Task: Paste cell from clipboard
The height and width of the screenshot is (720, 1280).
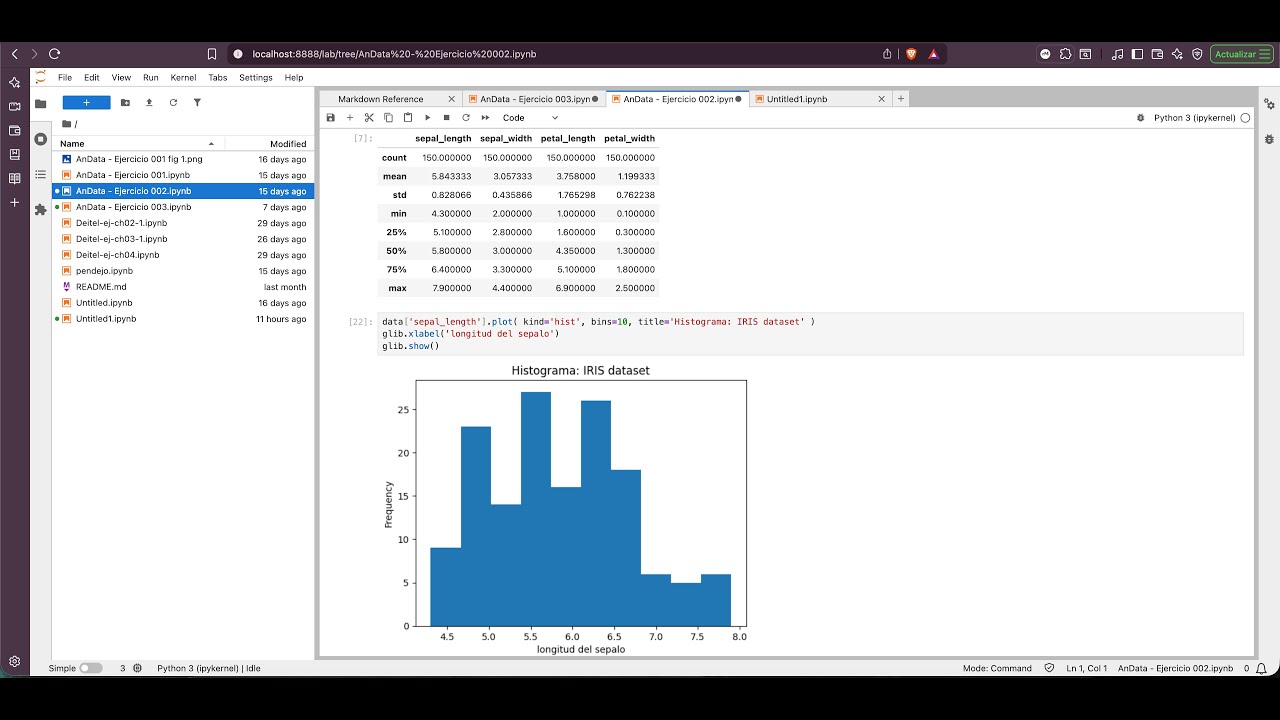Action: (408, 118)
